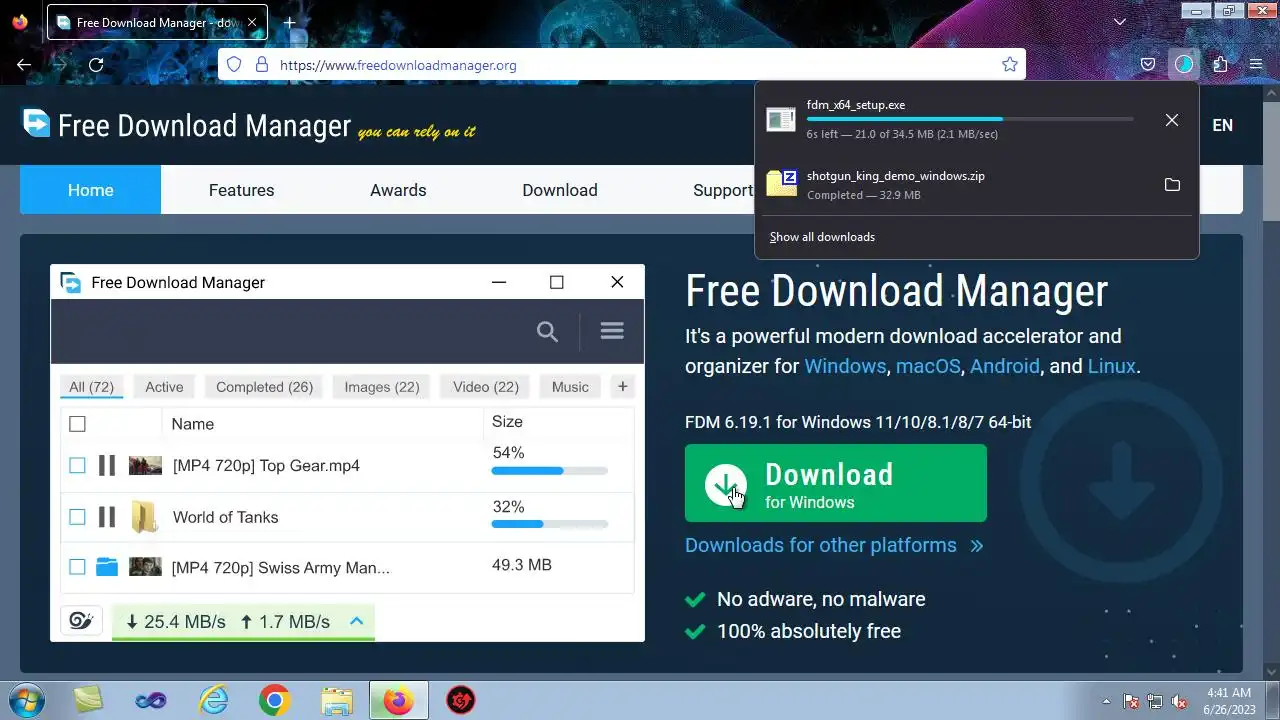
Task: Select the Completed (26) filter
Action: (264, 387)
